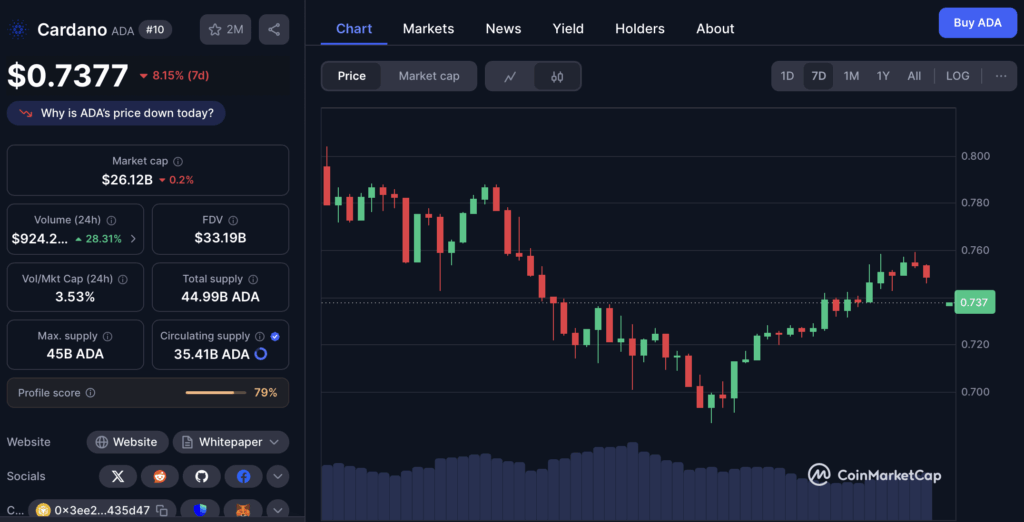
Task: Switch to the About tab
Action: tap(715, 29)
